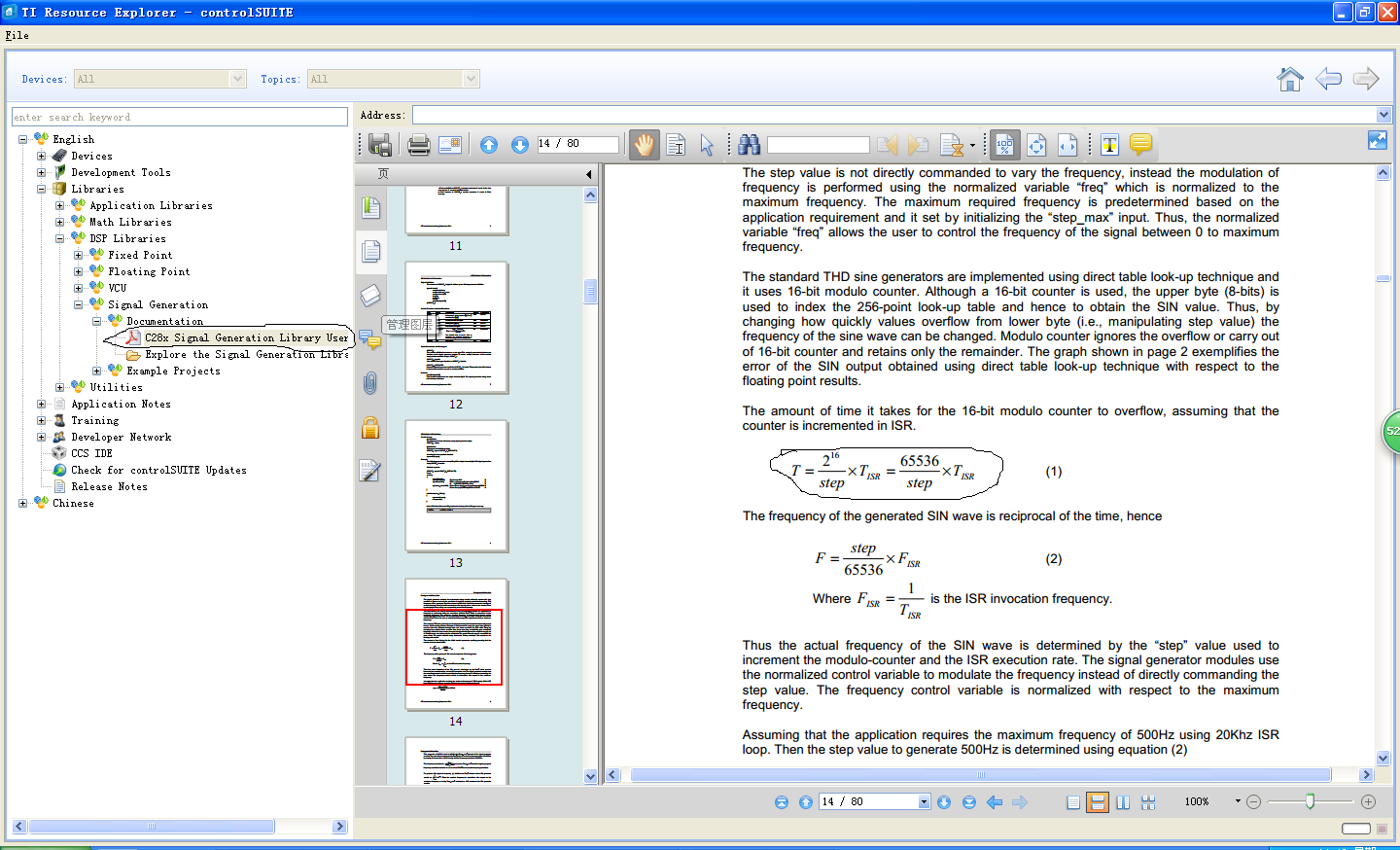Open Release Notes

109,486
